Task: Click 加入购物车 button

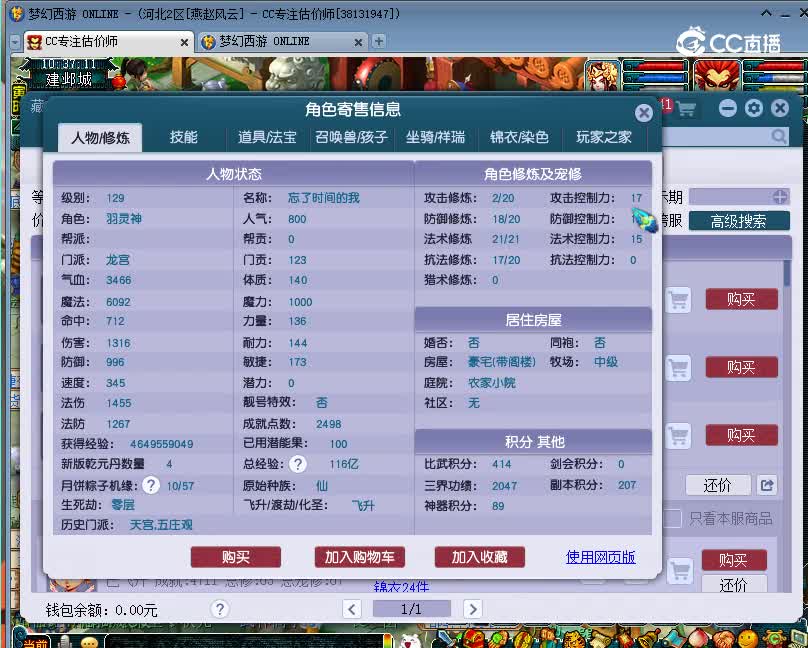Action: tap(360, 557)
